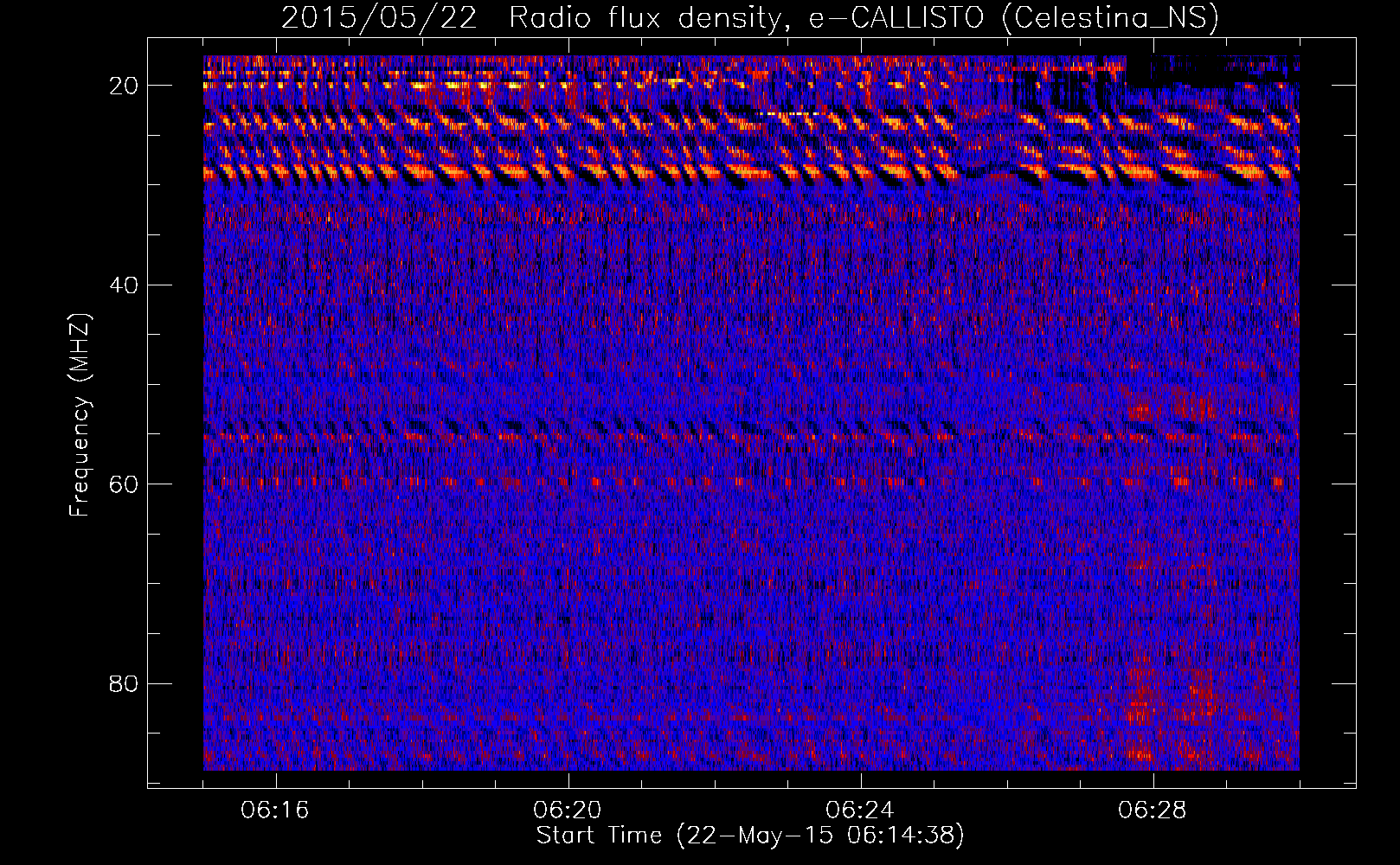Click the 20 MHz frequency tick label
Screen dimensions: 1400x865
[125, 86]
